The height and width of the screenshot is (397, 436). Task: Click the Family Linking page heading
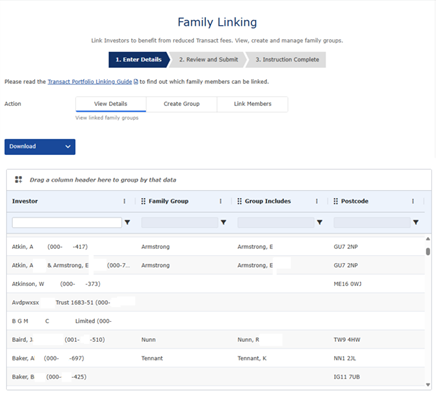tap(217, 22)
